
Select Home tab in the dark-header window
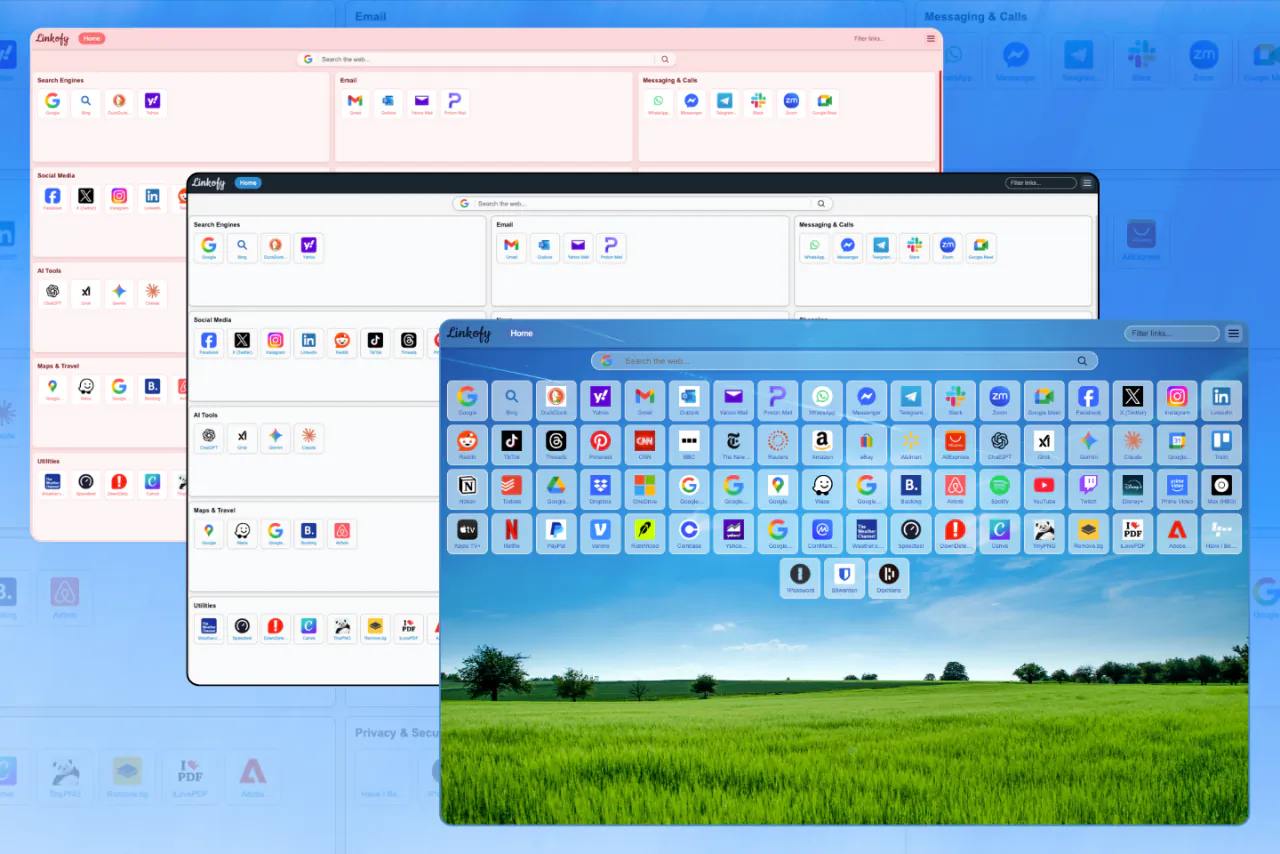pos(248,183)
